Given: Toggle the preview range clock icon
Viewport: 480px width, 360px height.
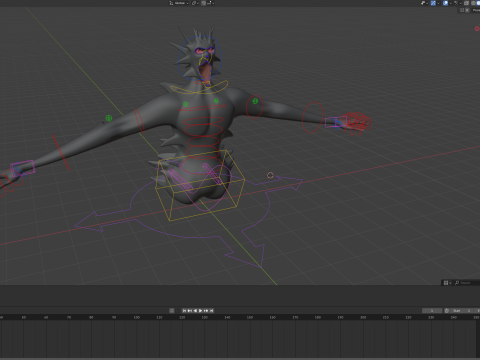Looking at the screenshot, I should (x=447, y=311).
